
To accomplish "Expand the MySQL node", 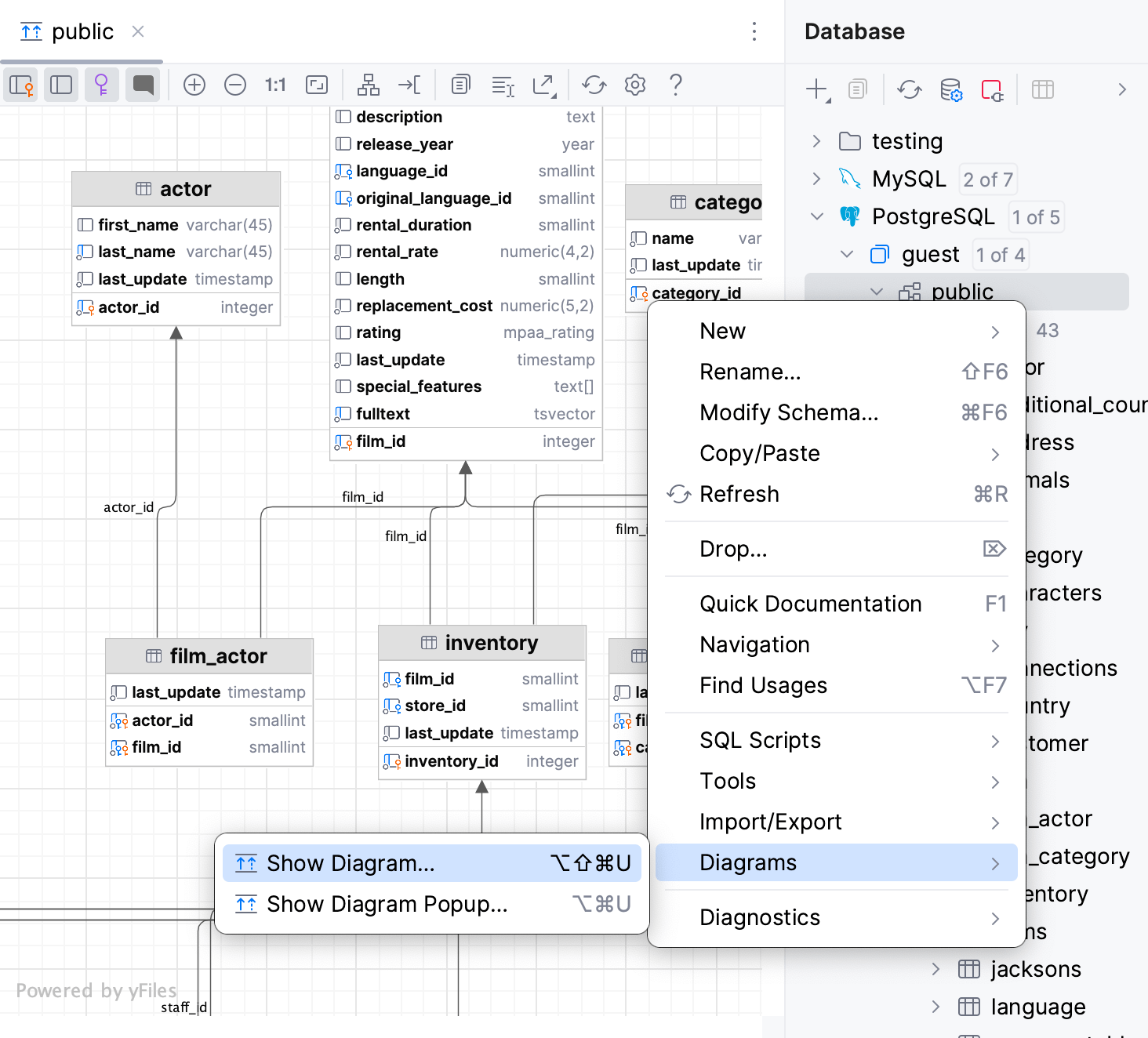I will pos(817,179).
